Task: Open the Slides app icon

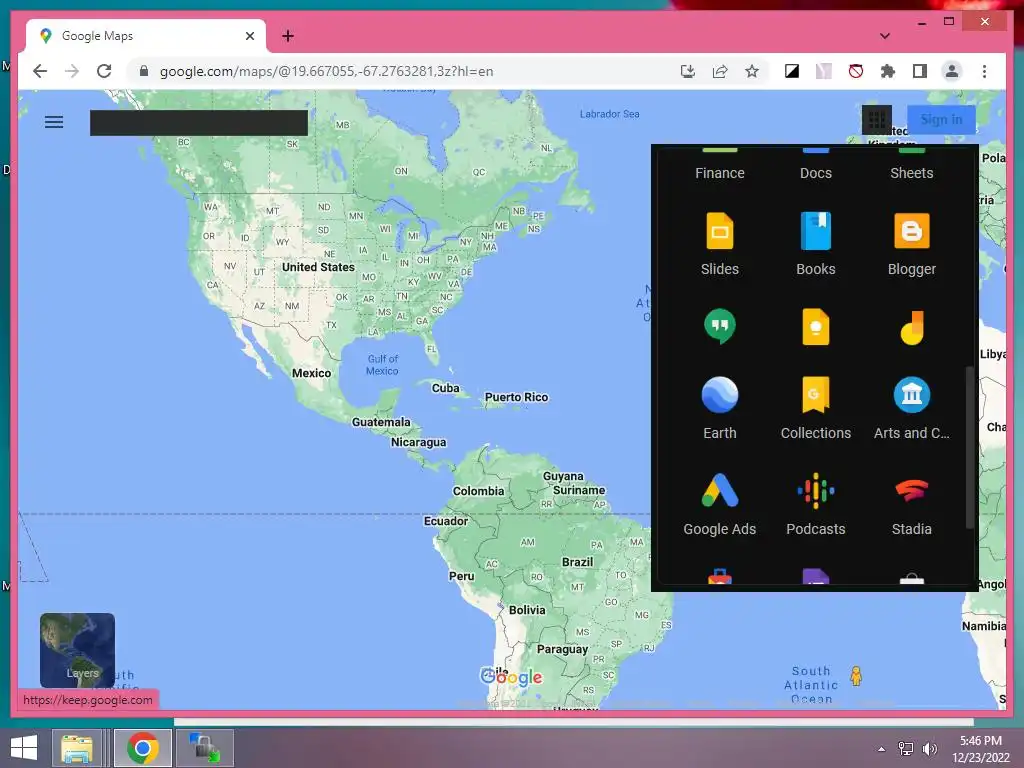Action: click(719, 231)
